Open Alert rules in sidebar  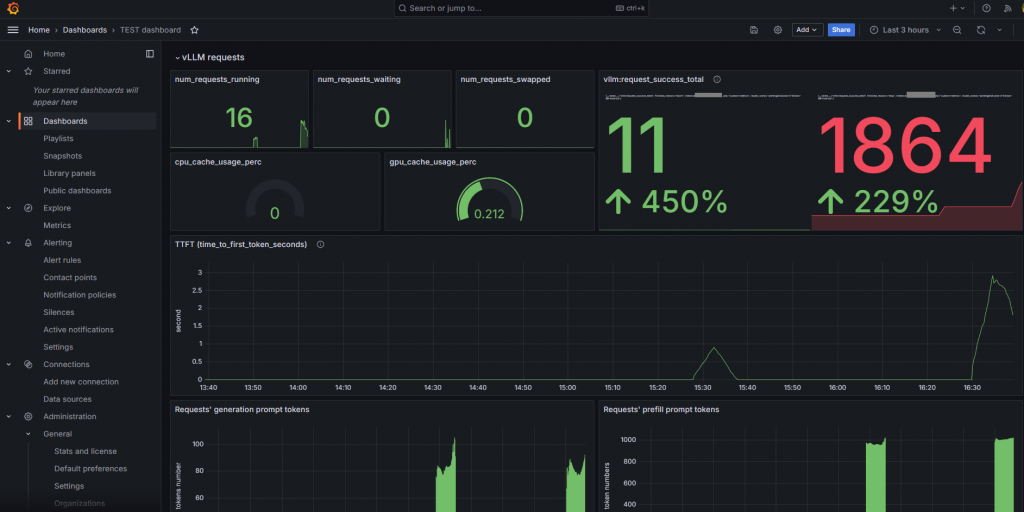(x=62, y=260)
